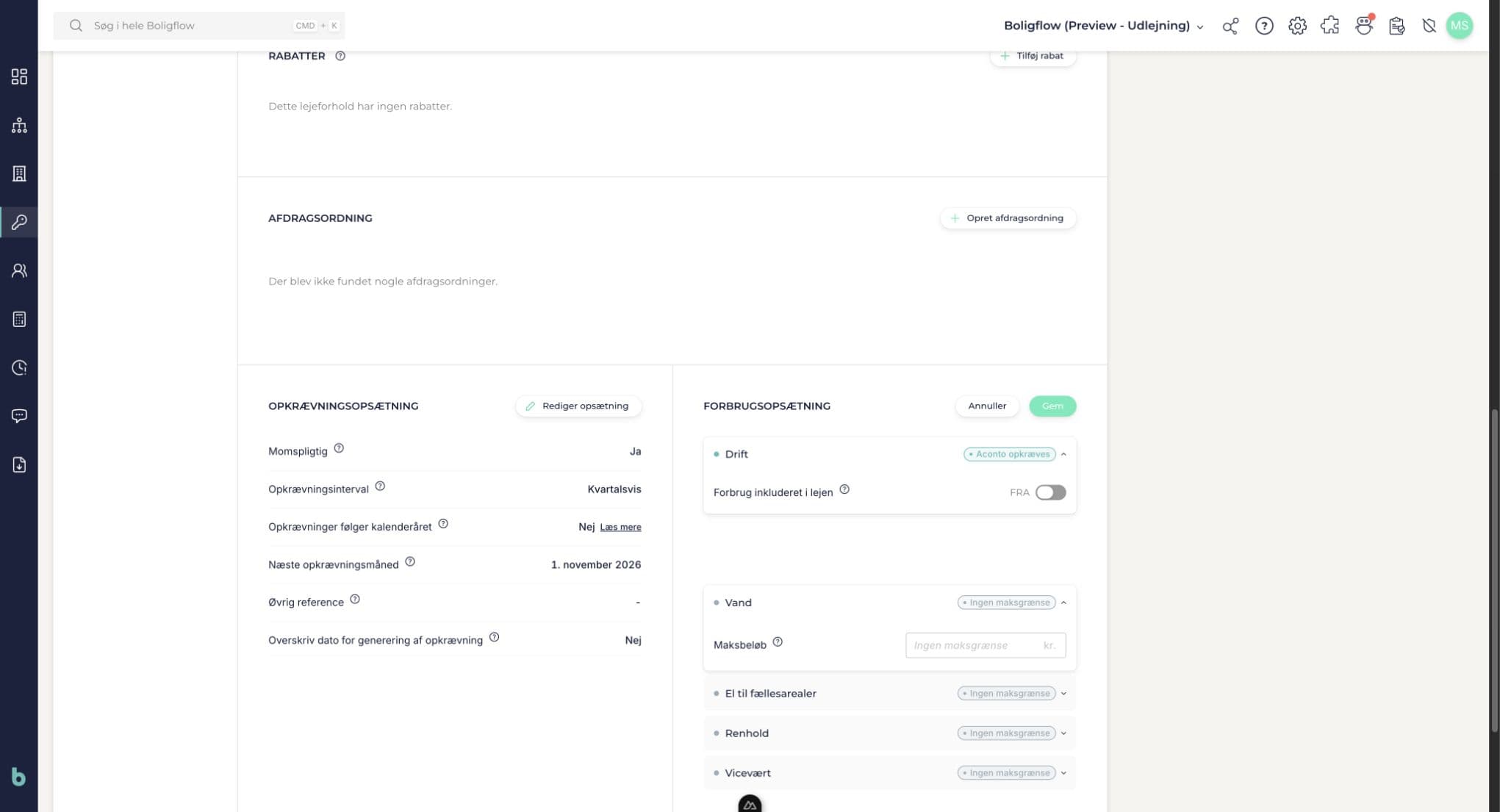Collapse the Vand consumption section
The width and height of the screenshot is (1500, 812).
(1063, 603)
